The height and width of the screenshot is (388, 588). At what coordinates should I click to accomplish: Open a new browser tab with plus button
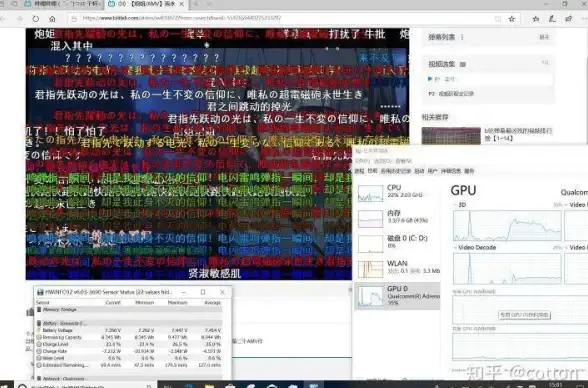pos(196,4)
